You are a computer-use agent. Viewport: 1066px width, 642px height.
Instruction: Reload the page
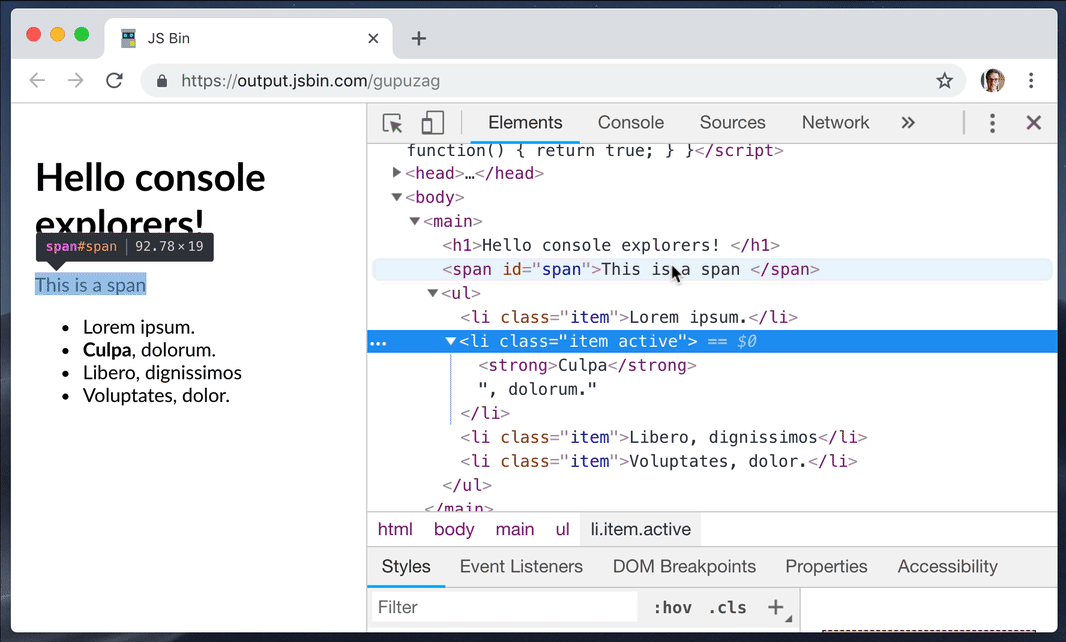(x=114, y=80)
